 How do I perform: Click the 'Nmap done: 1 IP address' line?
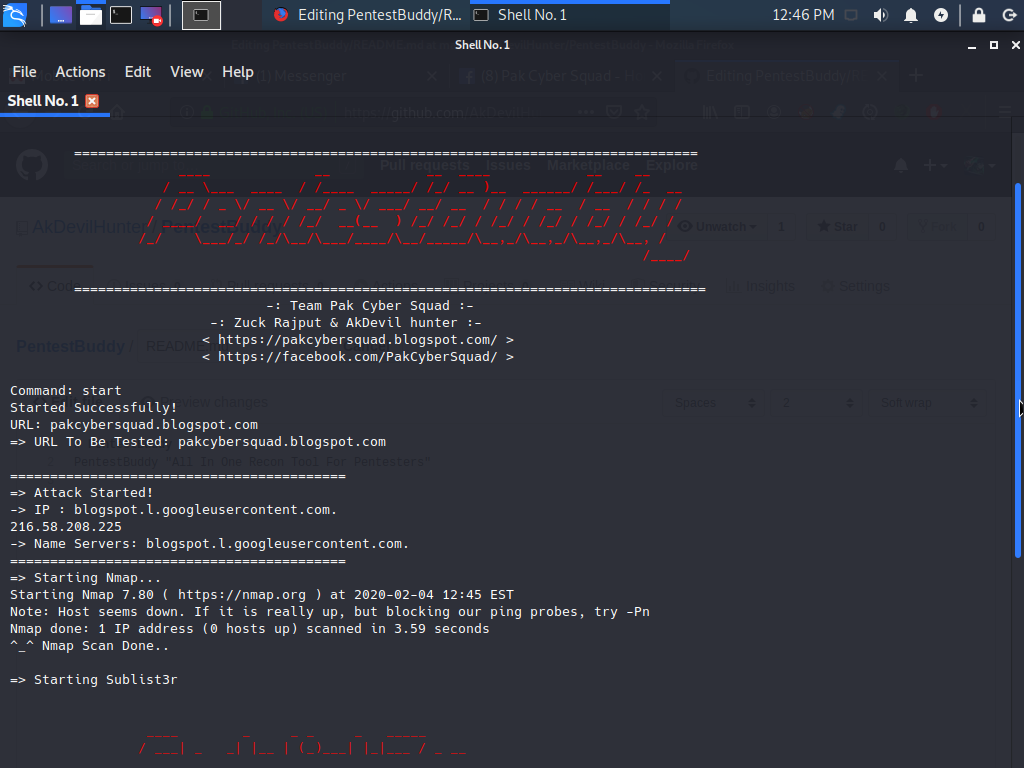coord(249,628)
